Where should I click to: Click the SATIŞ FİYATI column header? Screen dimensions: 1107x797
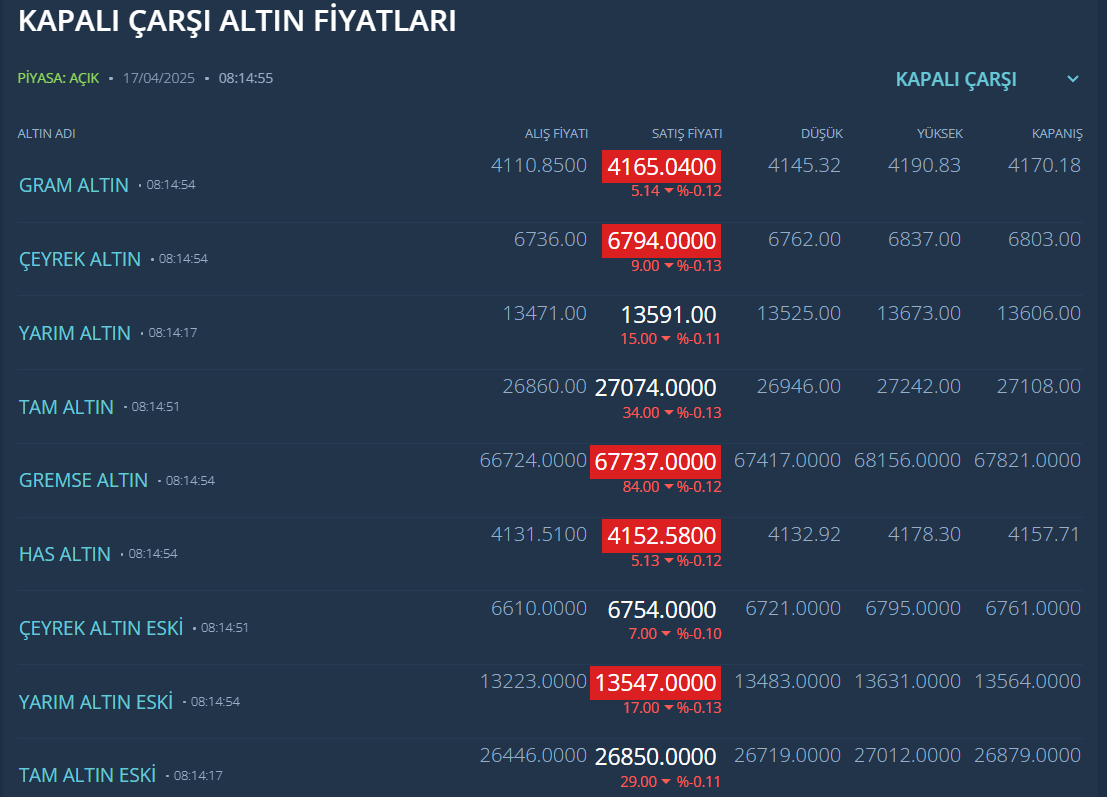tap(687, 133)
